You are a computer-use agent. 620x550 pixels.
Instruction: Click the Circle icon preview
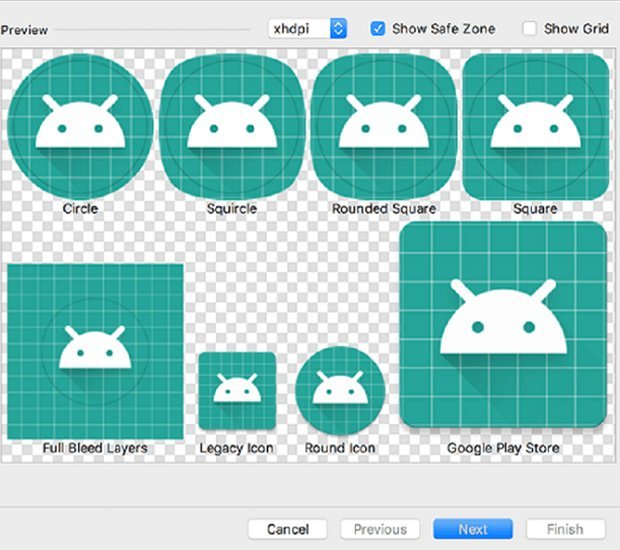click(x=80, y=127)
